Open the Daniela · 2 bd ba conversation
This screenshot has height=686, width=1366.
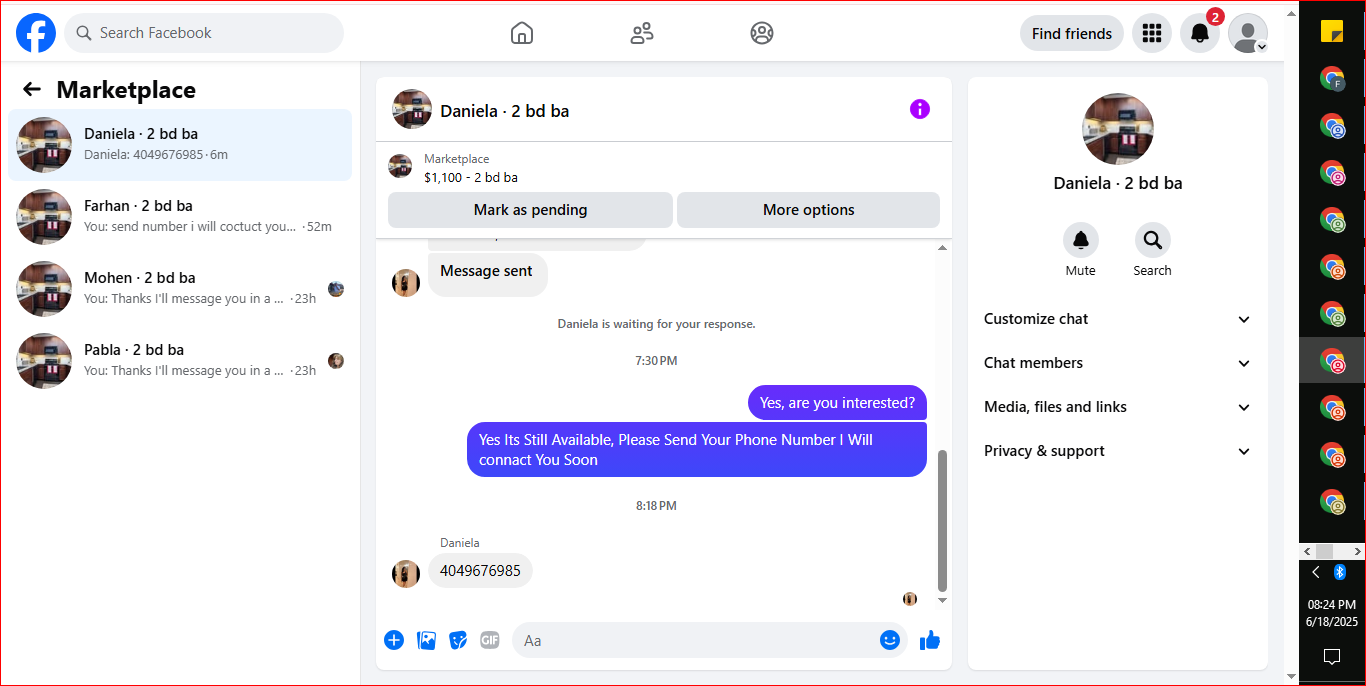coord(180,145)
